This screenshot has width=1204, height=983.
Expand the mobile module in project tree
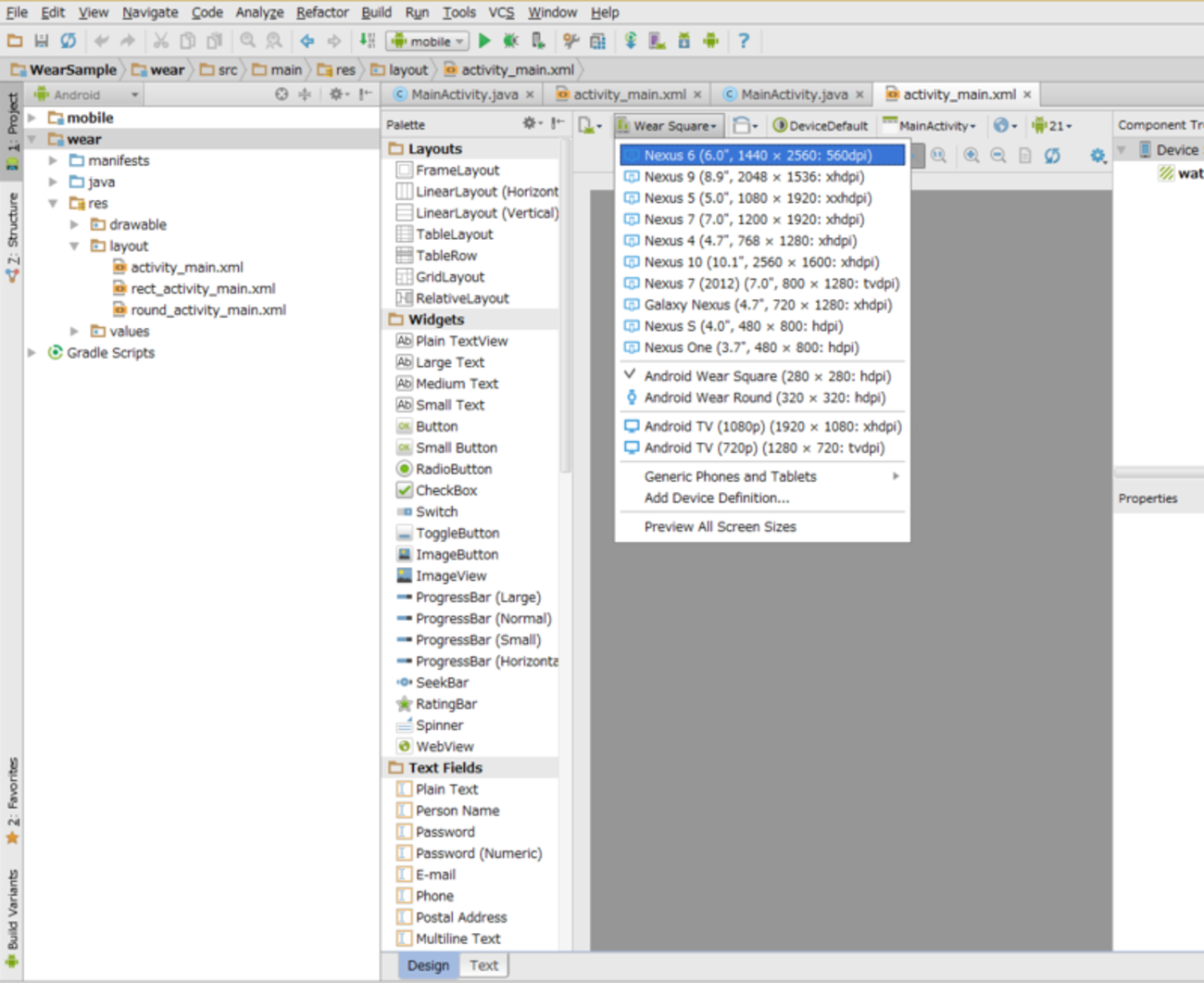(x=32, y=118)
